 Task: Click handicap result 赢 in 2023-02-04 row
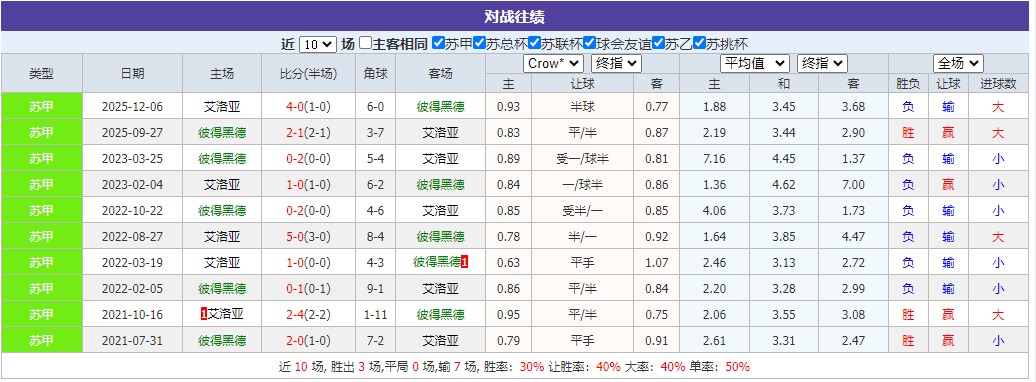948,184
